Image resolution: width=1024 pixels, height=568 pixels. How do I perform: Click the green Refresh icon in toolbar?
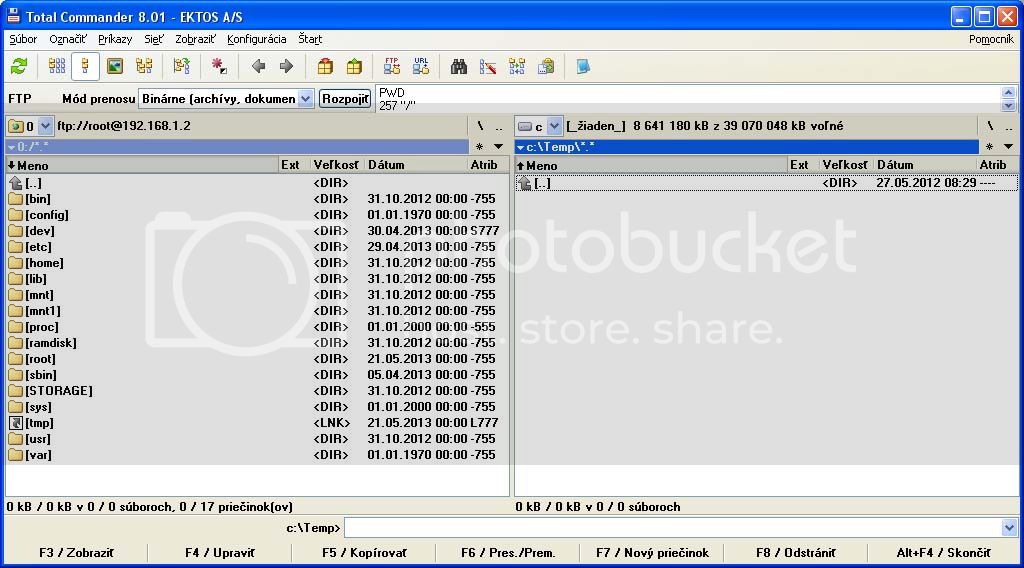coord(19,66)
